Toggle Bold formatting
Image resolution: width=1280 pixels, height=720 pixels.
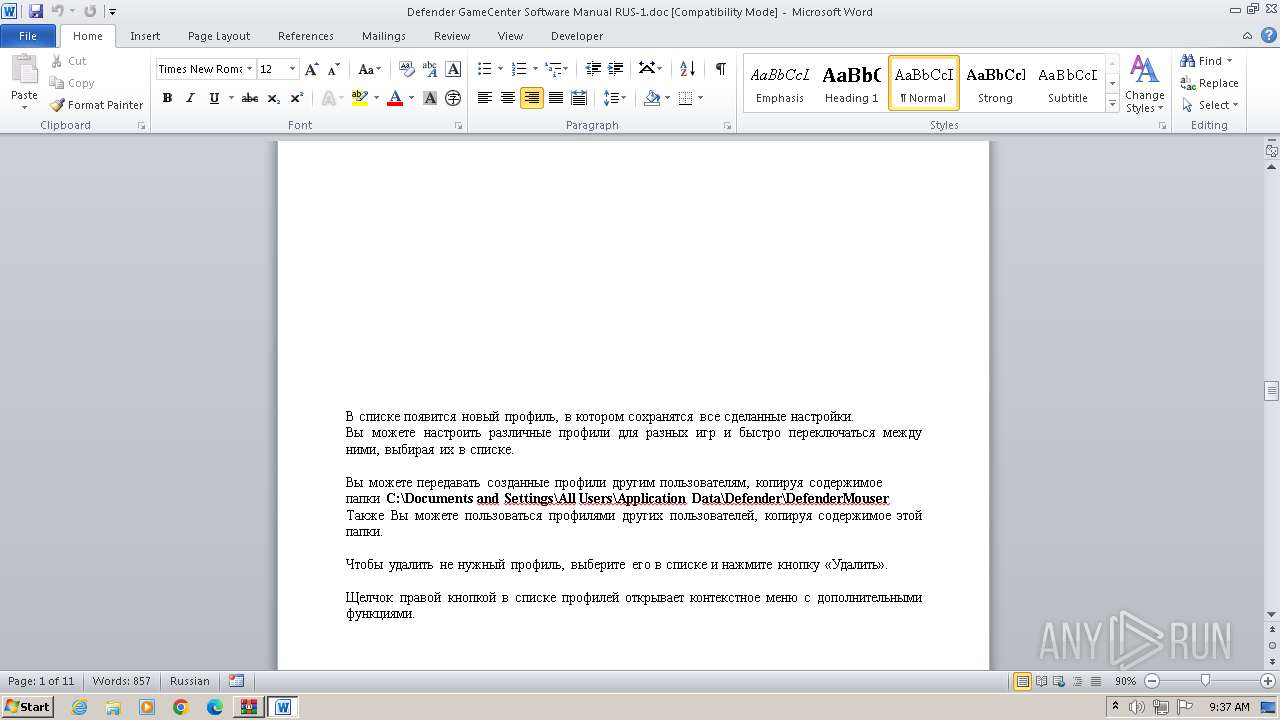[167, 98]
